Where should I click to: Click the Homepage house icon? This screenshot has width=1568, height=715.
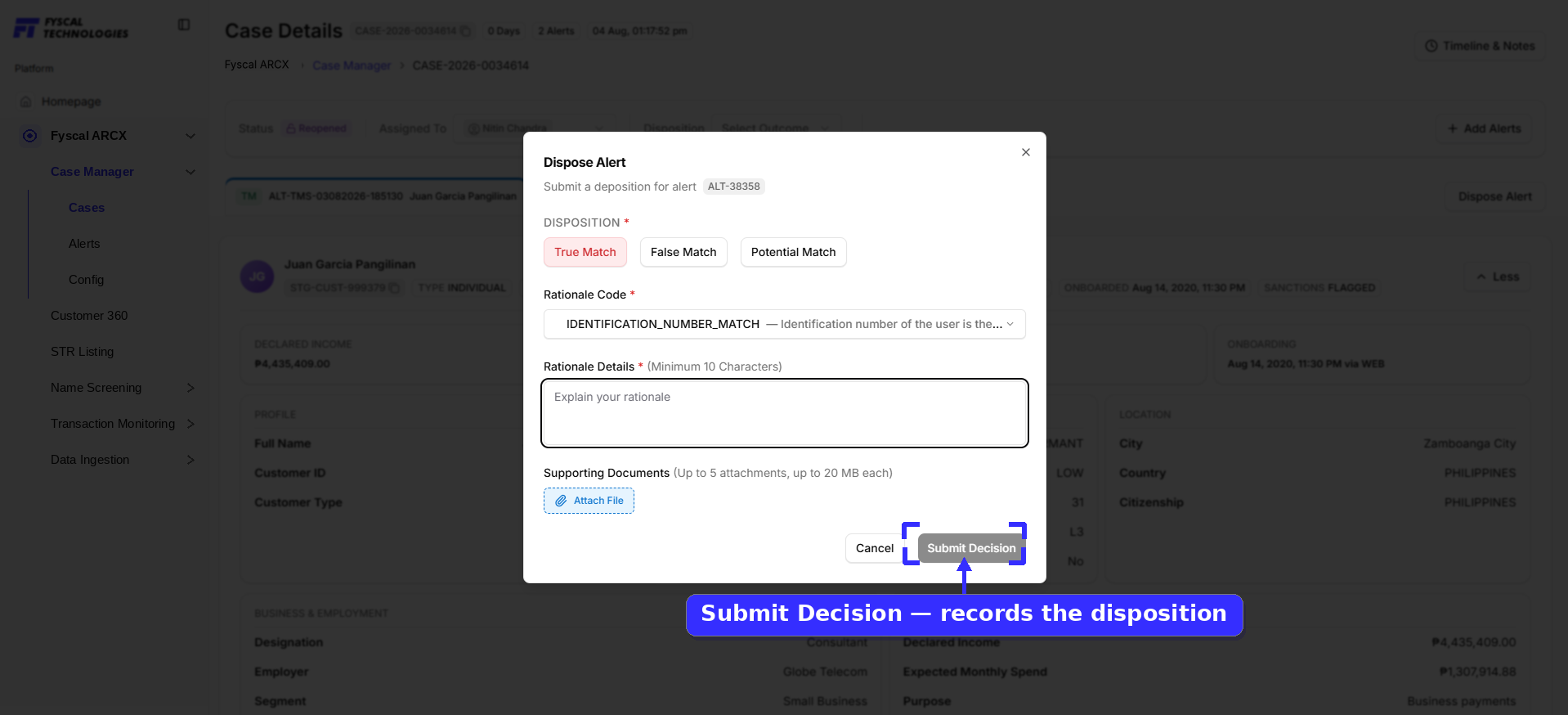(26, 101)
